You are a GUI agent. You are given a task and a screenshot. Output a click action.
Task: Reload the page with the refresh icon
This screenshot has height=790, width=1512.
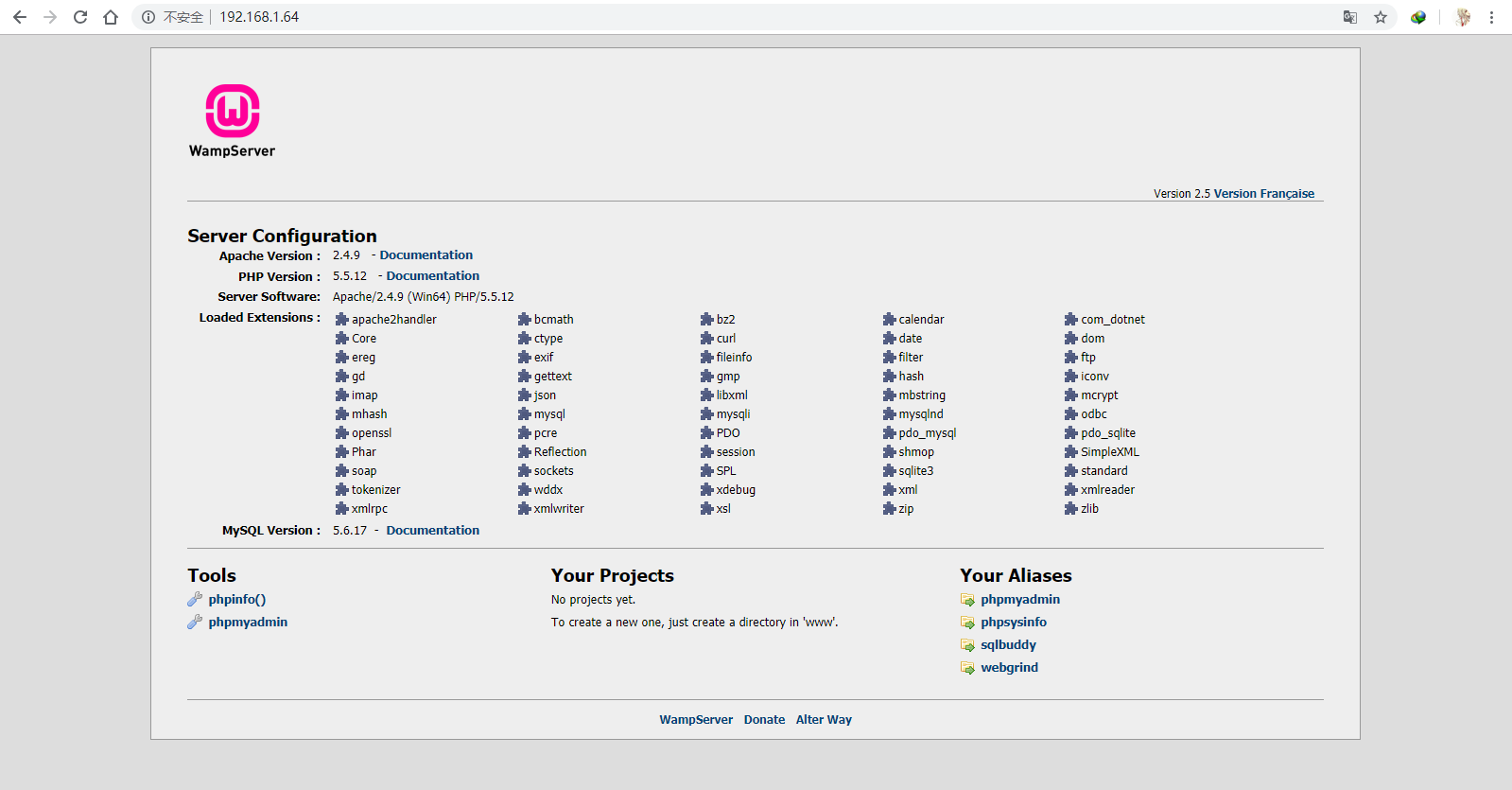tap(80, 17)
